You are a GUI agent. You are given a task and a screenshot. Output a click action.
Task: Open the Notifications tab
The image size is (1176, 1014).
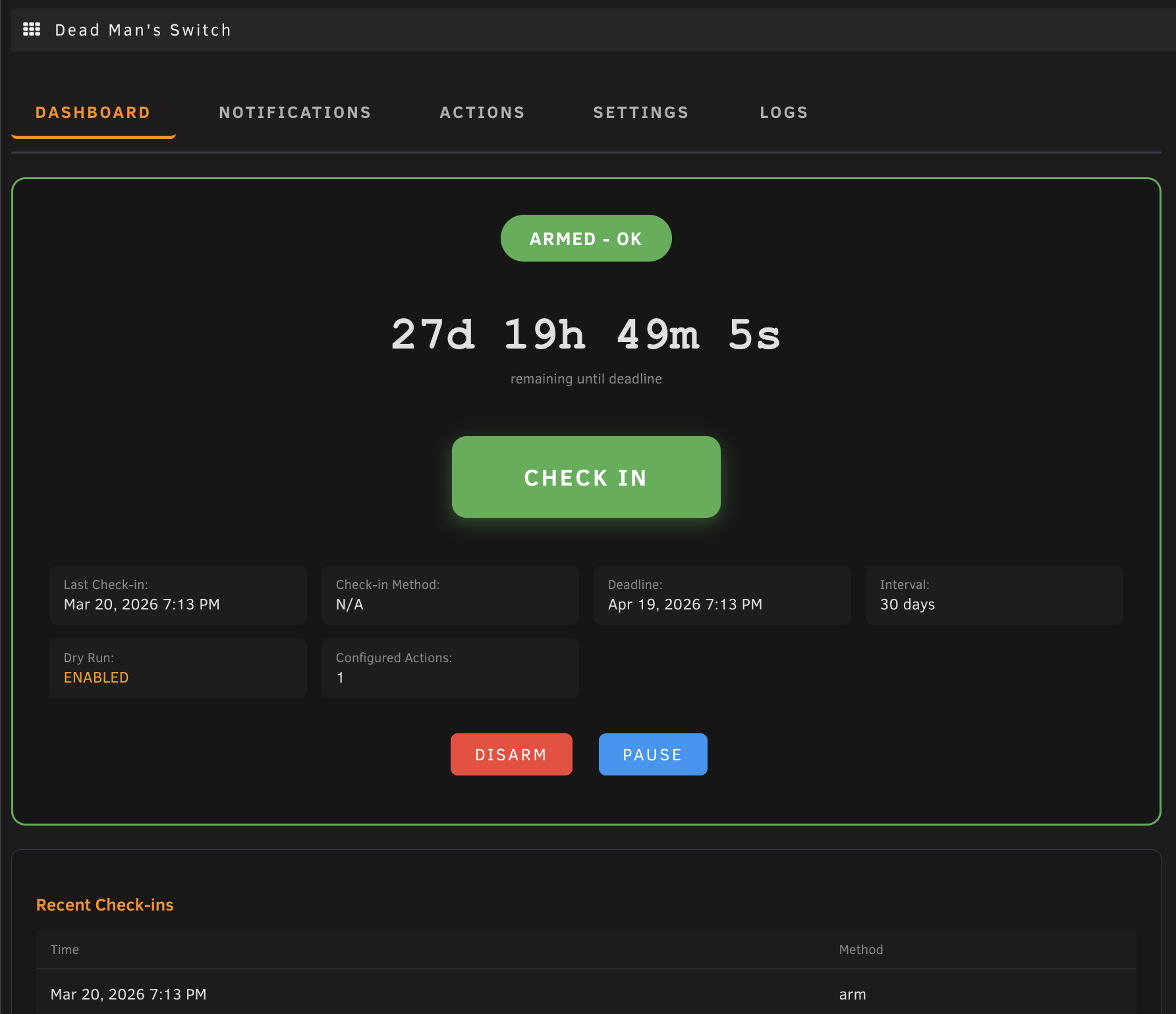pos(295,113)
